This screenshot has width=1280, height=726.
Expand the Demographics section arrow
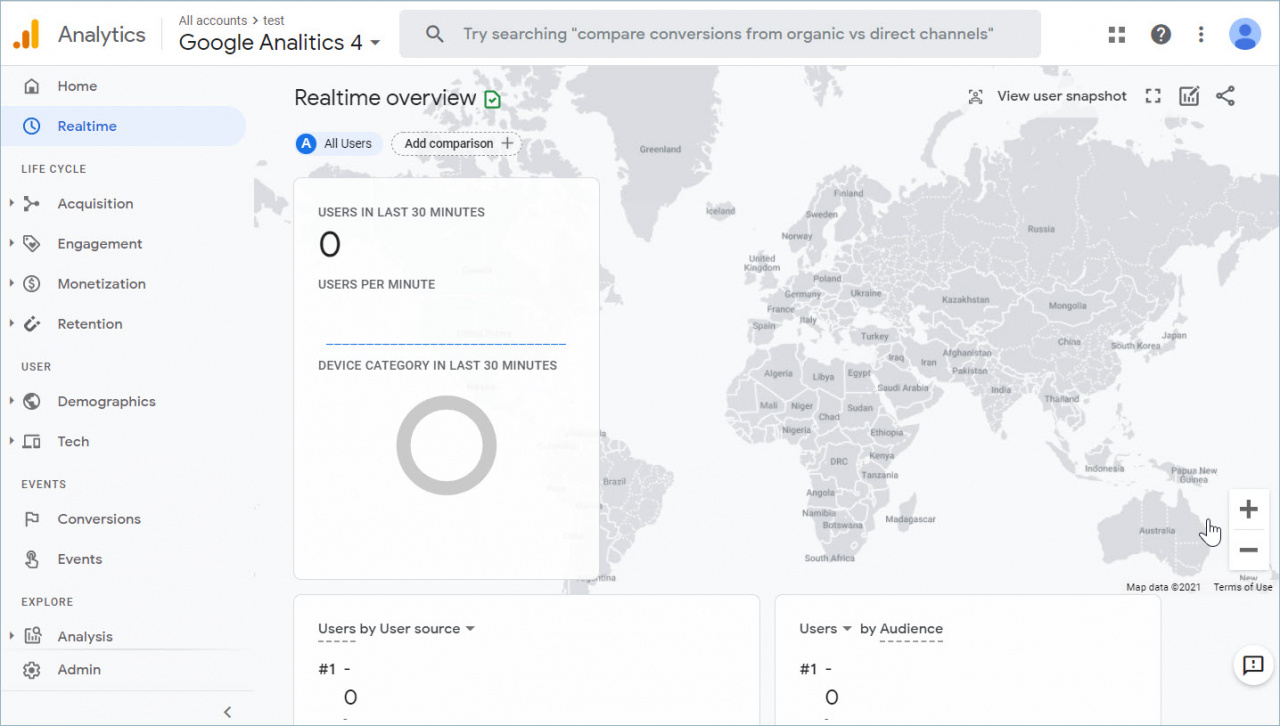[x=11, y=402]
